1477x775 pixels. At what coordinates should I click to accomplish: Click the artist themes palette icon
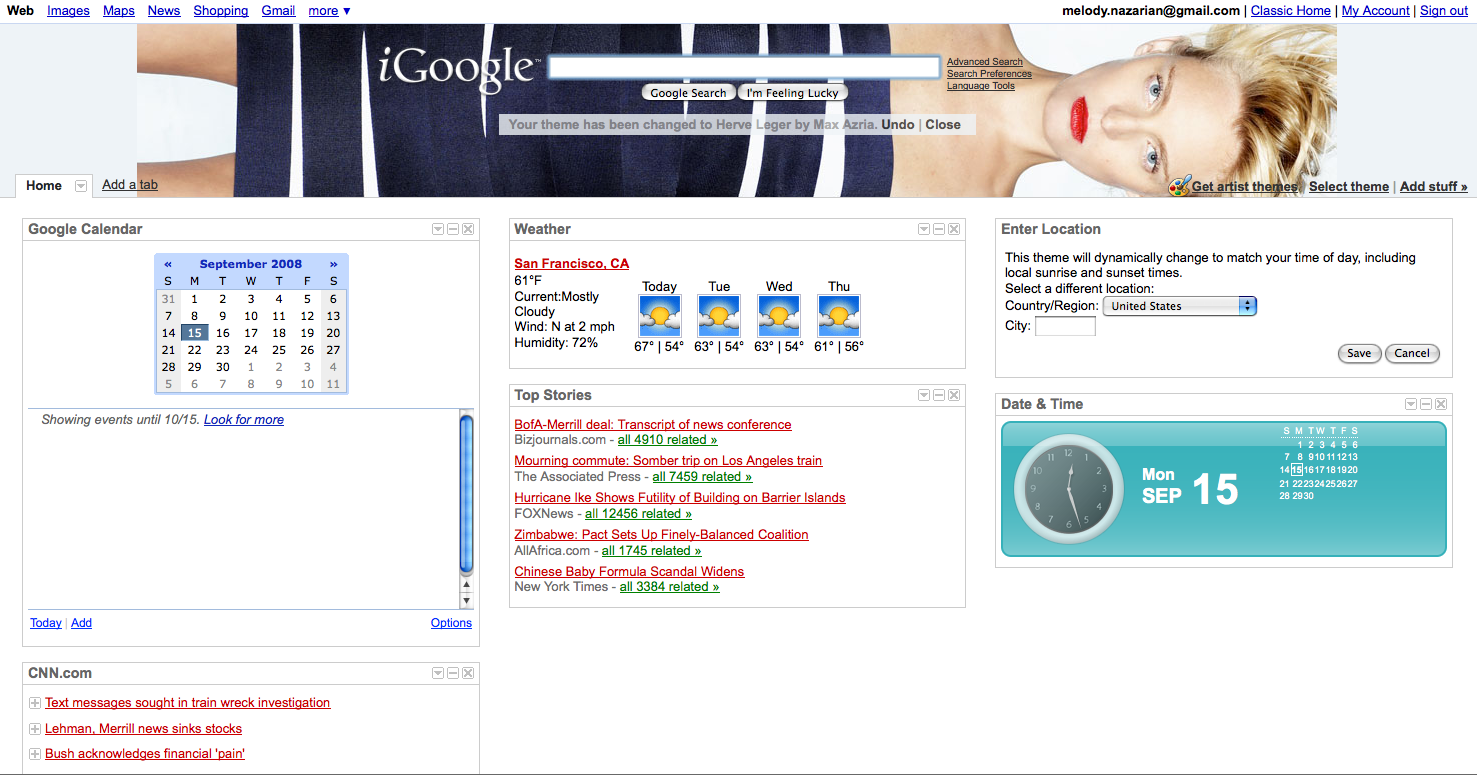point(1180,186)
